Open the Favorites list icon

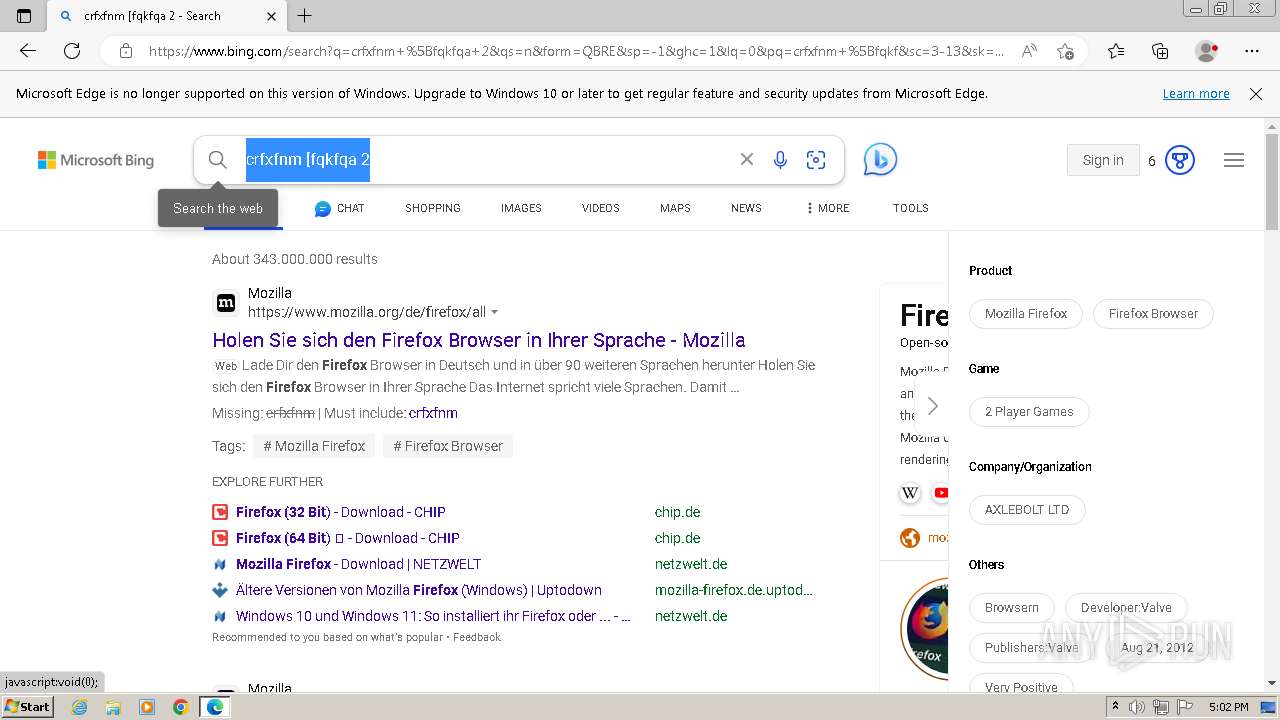1116,51
